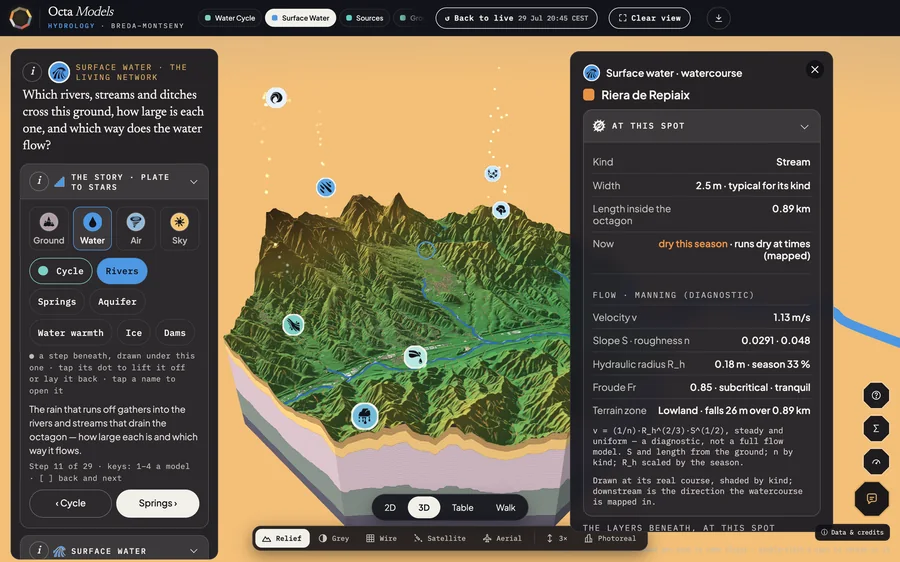Select the Water model
Screen dimensions: 900x562
click(92, 228)
